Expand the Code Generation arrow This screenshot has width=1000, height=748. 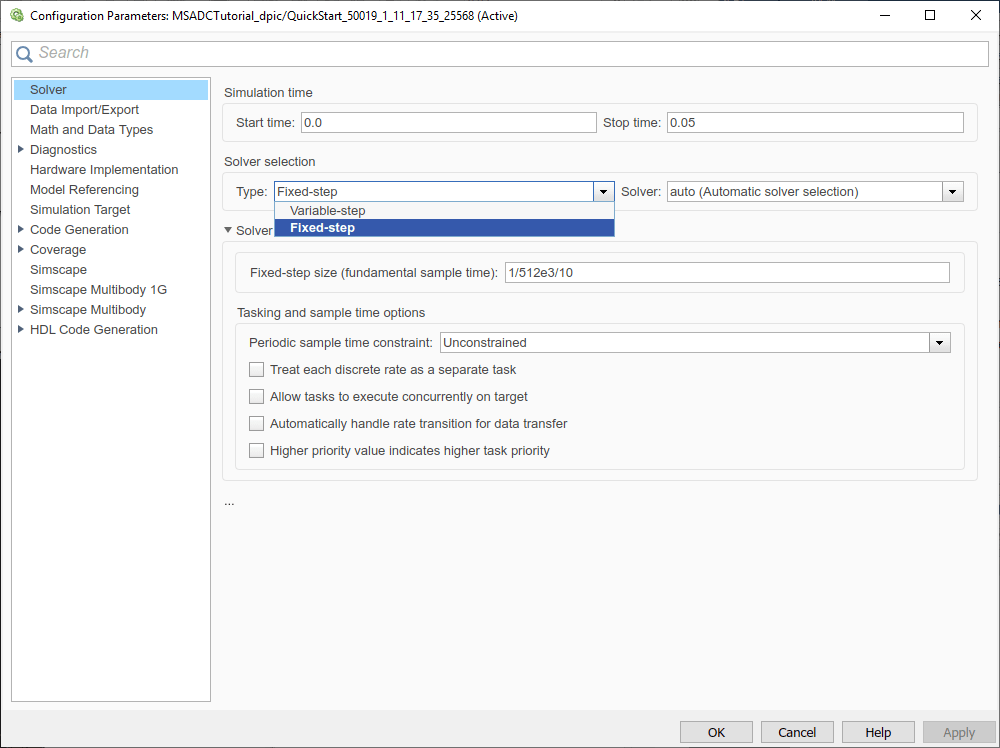[x=21, y=230]
